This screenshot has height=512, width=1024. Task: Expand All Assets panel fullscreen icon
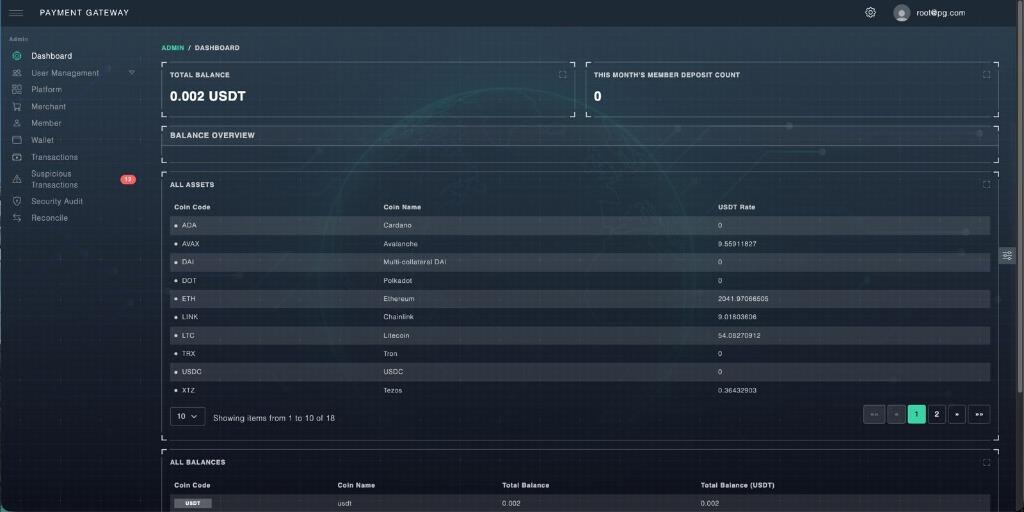point(986,184)
